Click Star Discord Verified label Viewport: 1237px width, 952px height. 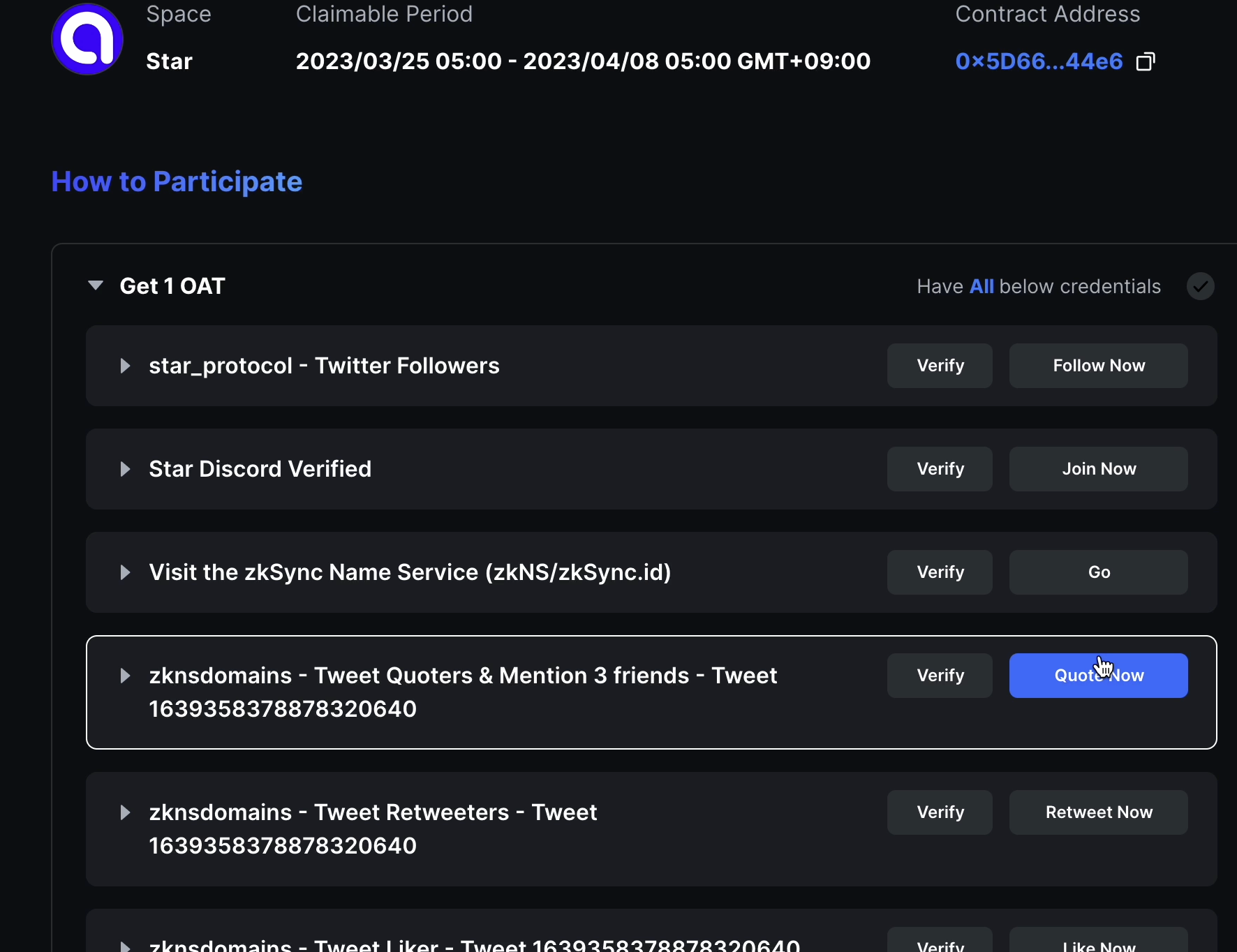tap(260, 469)
